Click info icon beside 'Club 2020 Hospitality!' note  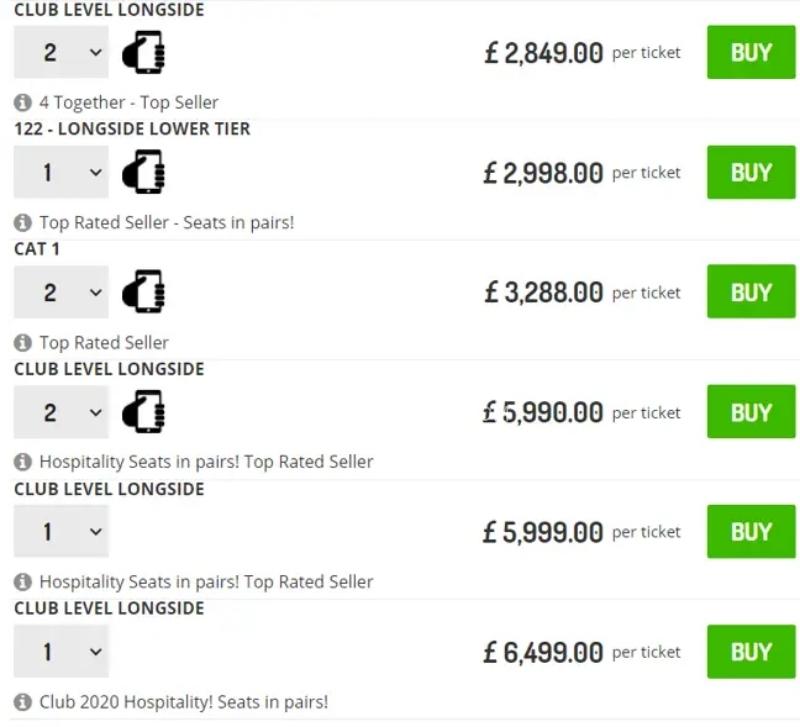click(23, 702)
